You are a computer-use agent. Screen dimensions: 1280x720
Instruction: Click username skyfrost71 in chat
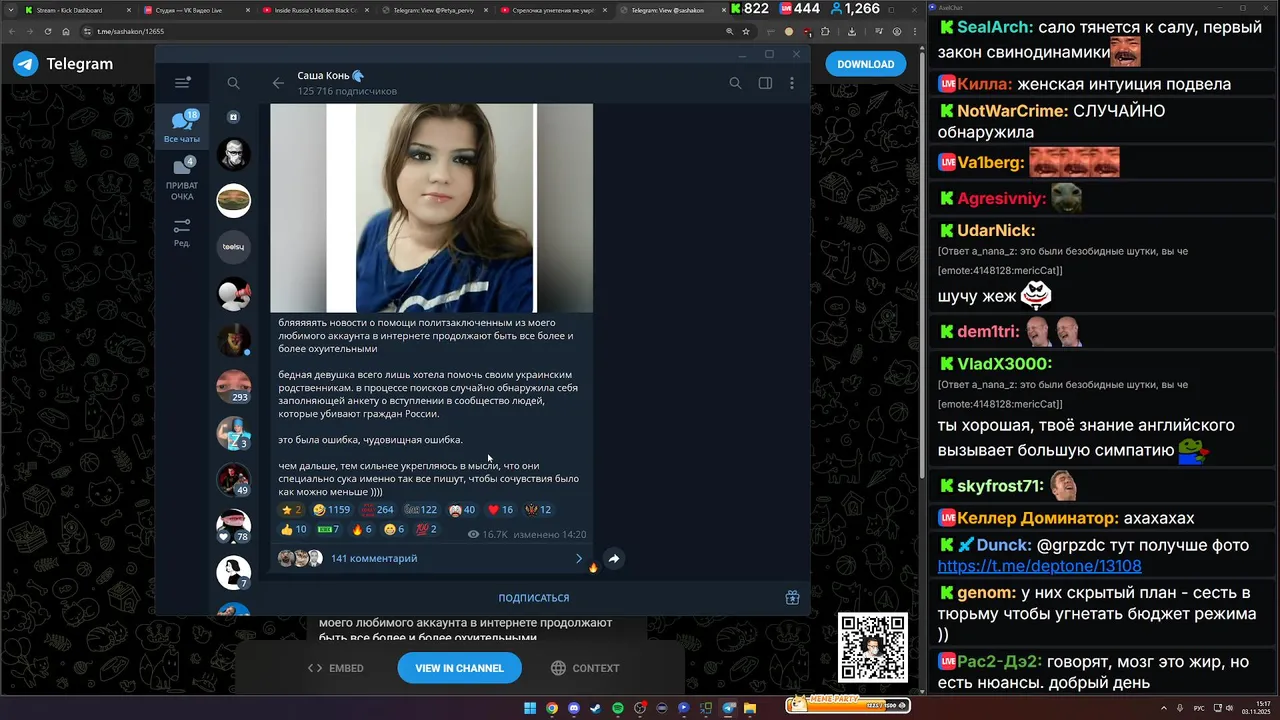[1000, 486]
